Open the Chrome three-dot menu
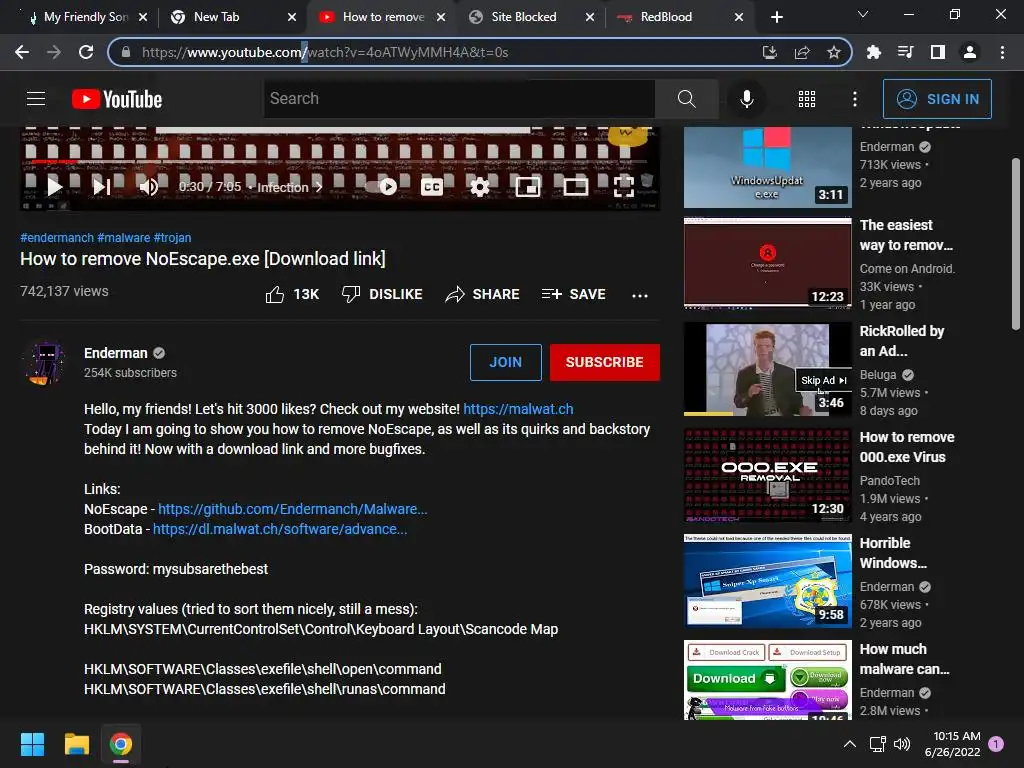 point(1002,52)
